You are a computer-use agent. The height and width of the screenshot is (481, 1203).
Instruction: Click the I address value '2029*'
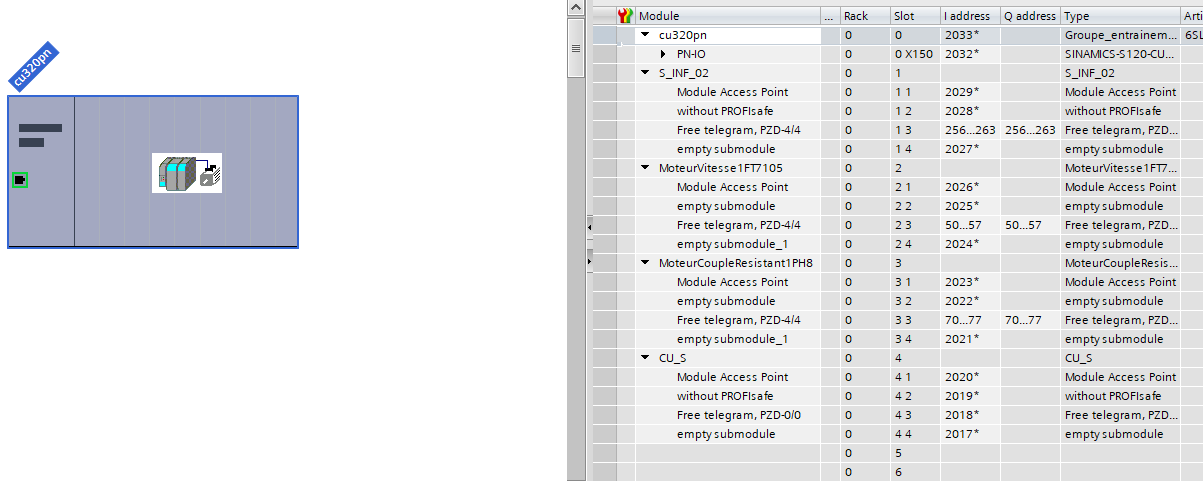(x=962, y=92)
